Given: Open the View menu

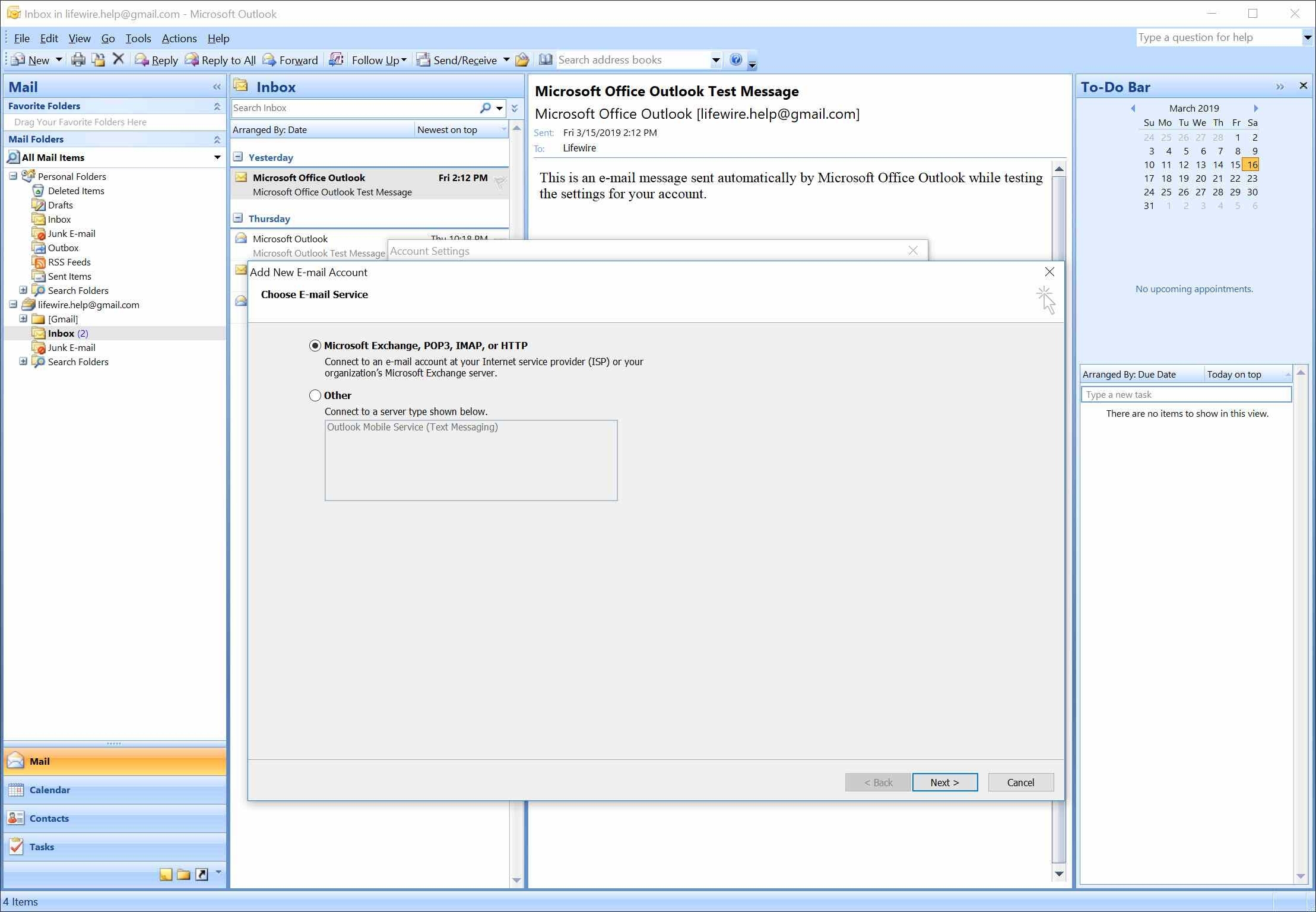Looking at the screenshot, I should [79, 38].
